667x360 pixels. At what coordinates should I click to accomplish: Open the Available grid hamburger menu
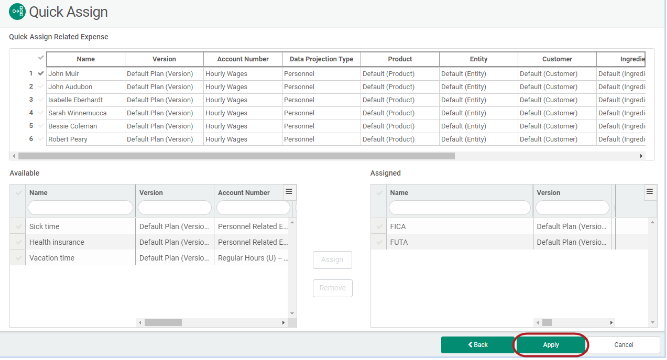click(289, 192)
